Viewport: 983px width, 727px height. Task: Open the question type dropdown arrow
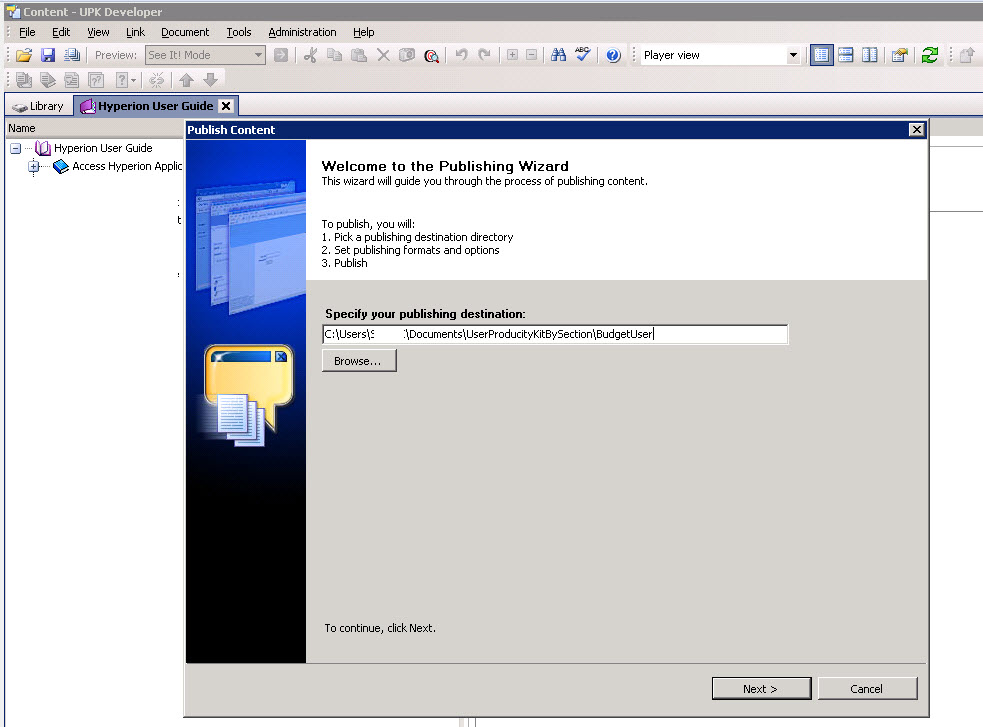click(x=133, y=80)
